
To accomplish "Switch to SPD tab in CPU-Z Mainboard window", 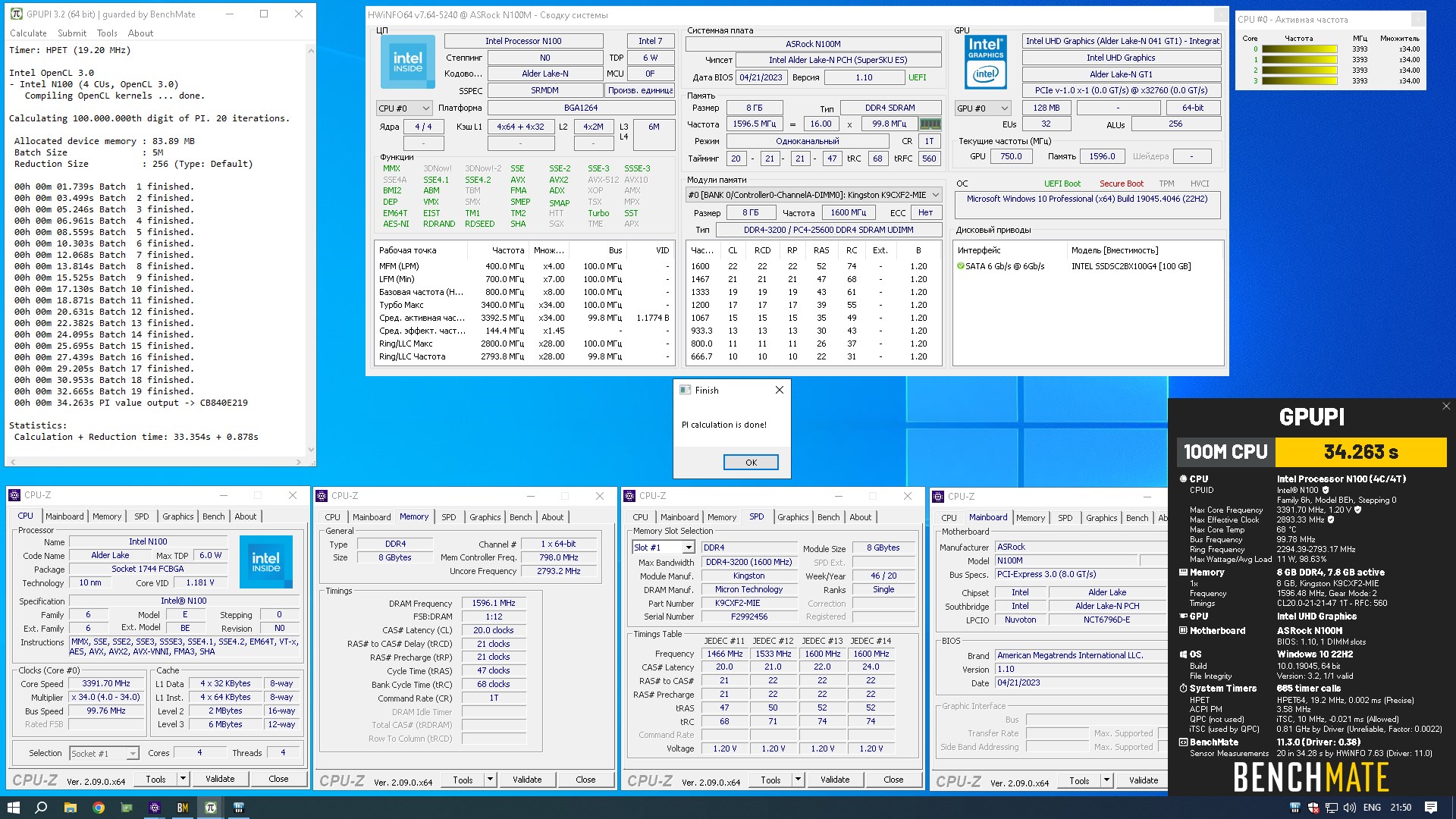I will coord(1065,518).
